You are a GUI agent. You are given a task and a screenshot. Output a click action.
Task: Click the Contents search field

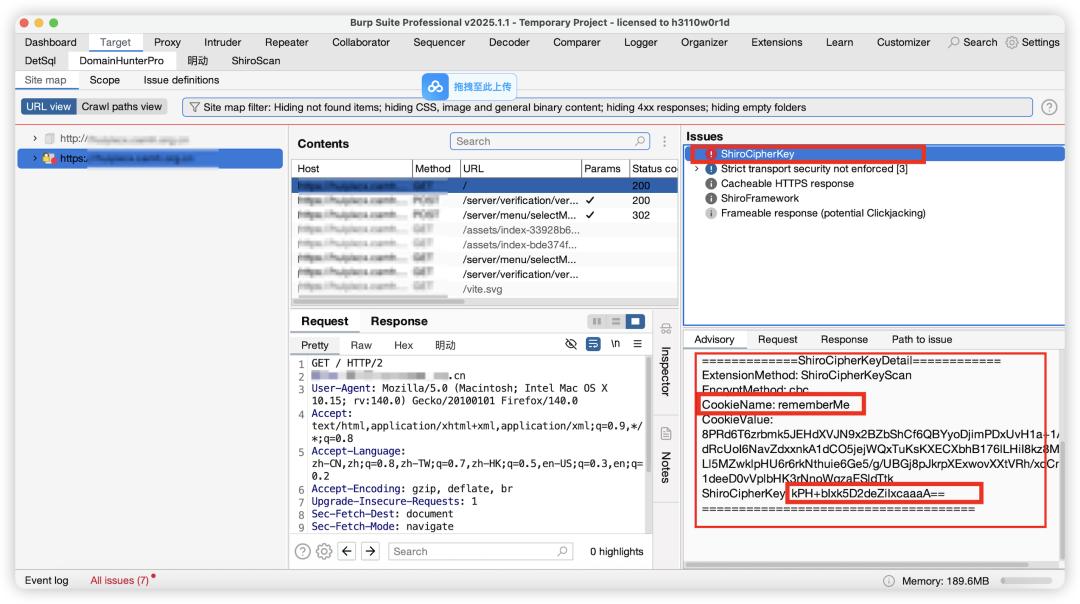(x=550, y=141)
